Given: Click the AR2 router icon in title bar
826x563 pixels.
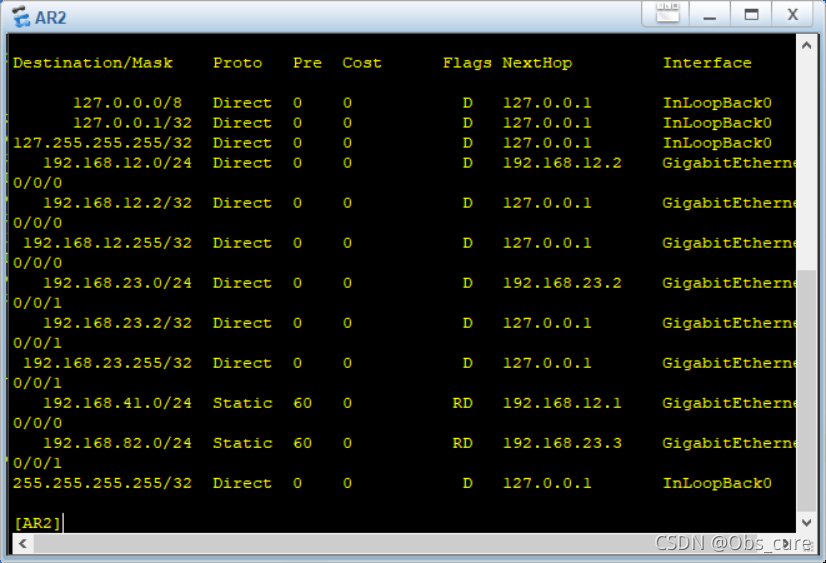Looking at the screenshot, I should point(20,17).
